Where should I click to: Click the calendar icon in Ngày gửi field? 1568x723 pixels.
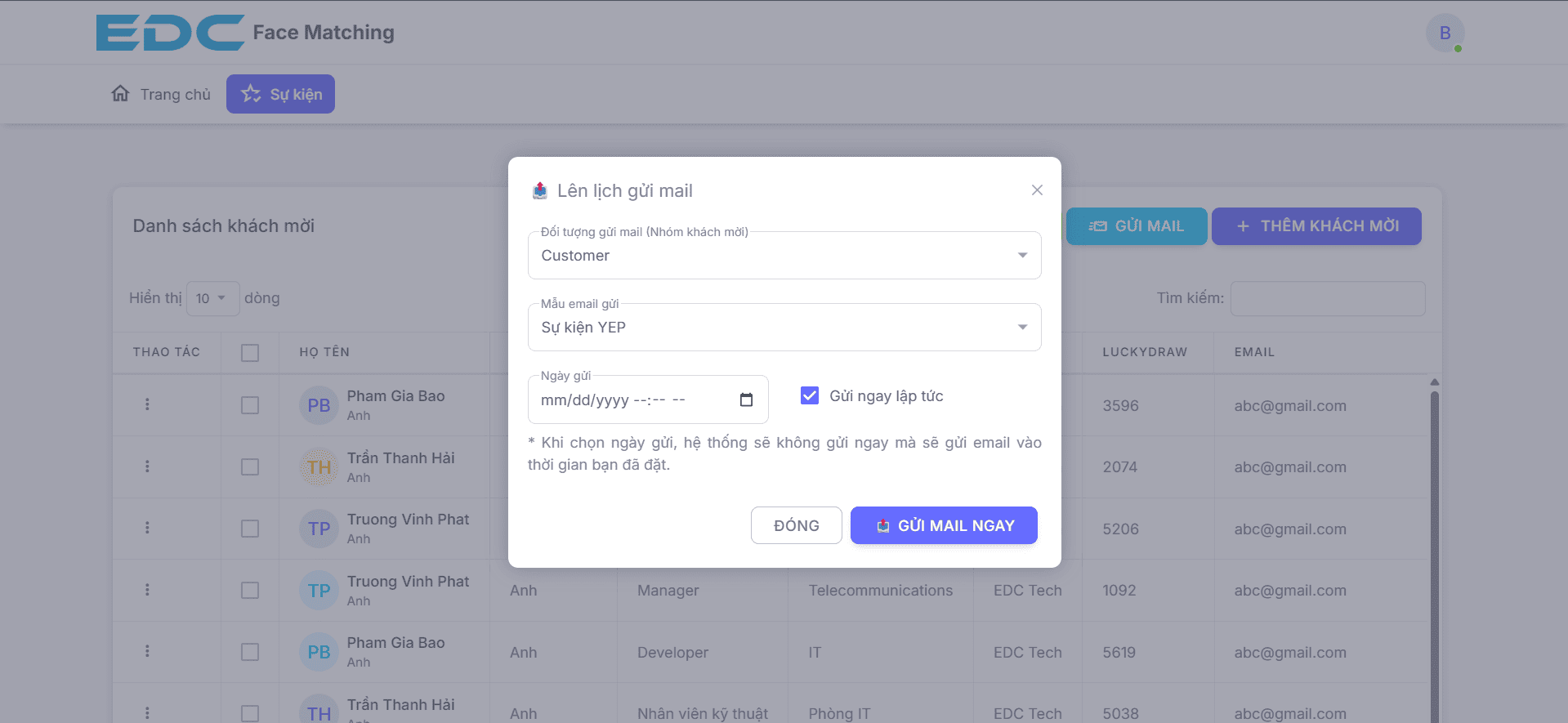coord(746,399)
